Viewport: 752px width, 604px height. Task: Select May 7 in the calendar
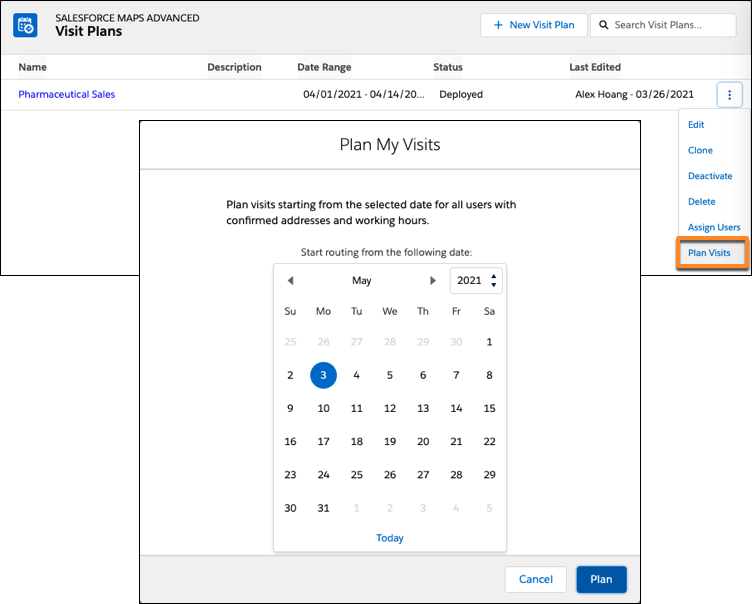click(x=456, y=375)
